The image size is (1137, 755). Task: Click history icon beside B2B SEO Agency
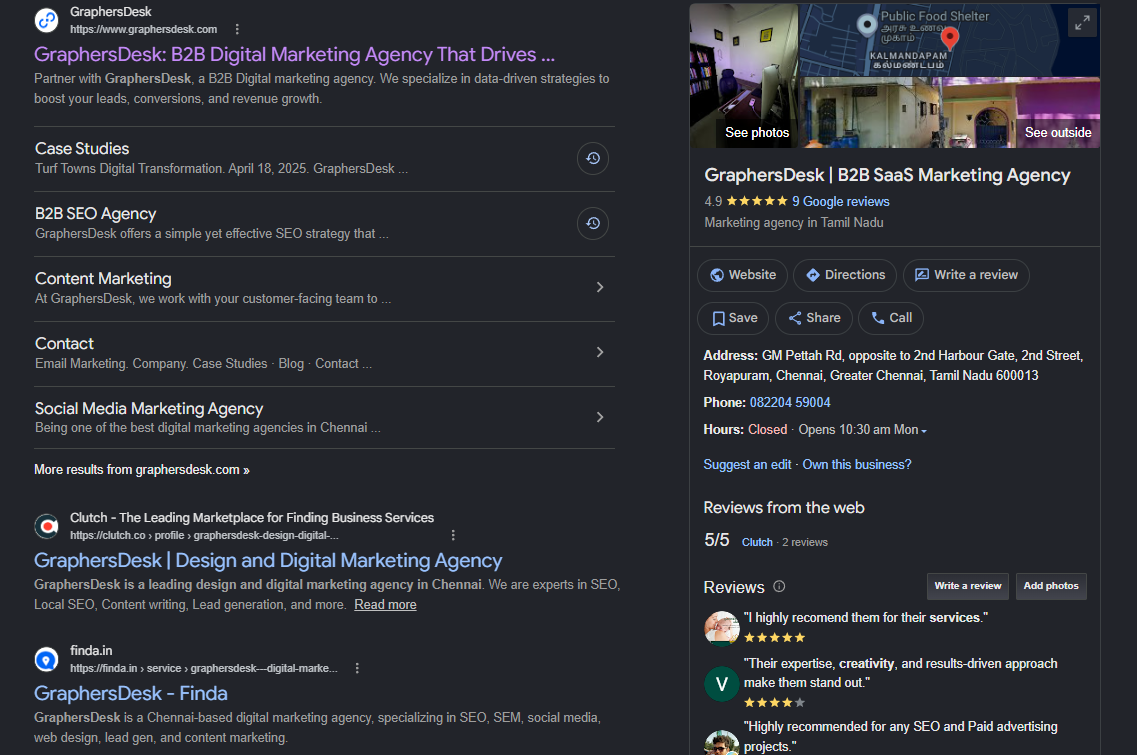click(x=592, y=223)
